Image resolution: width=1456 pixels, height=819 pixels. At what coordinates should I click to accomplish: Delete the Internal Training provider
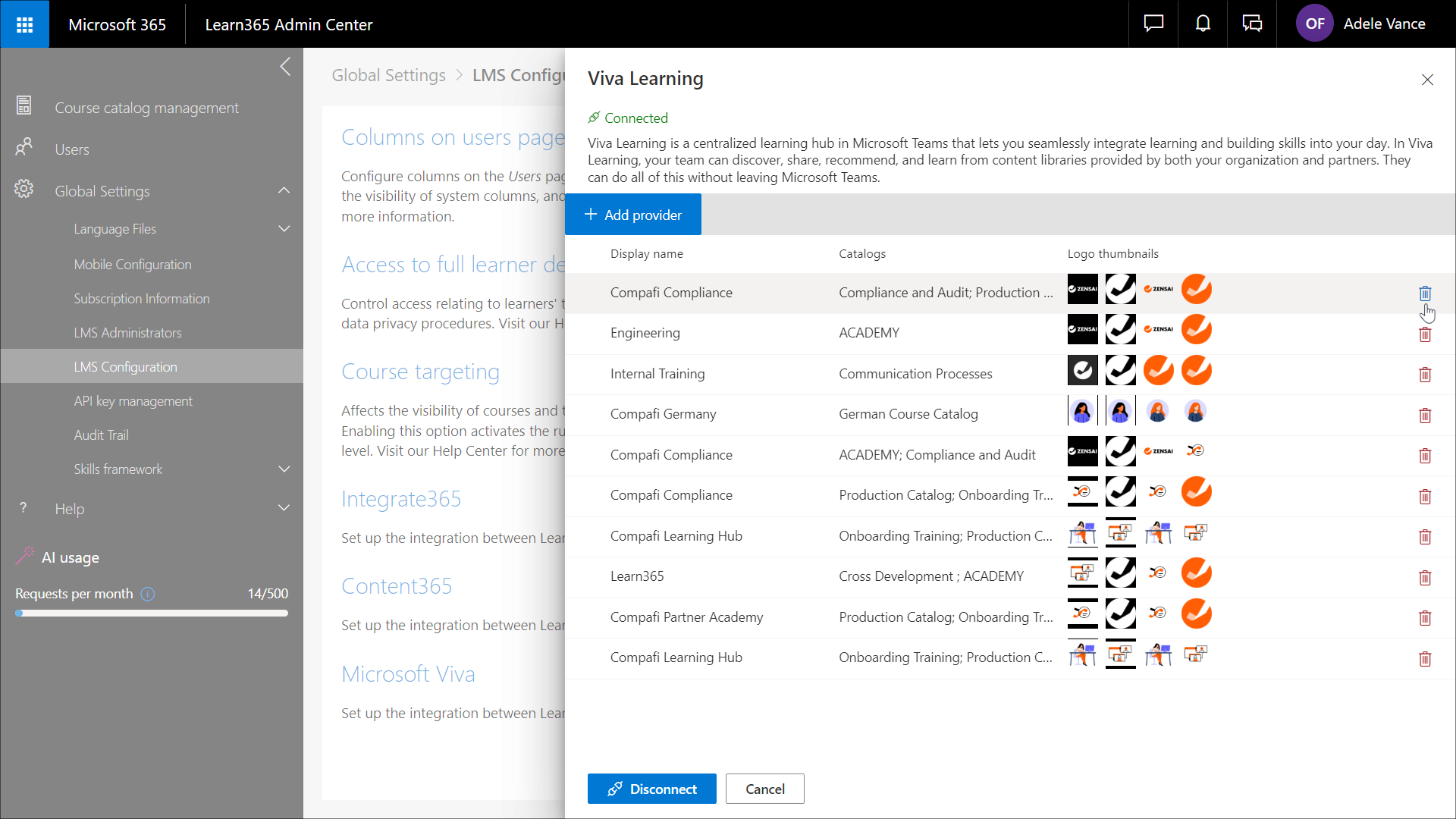pos(1425,375)
